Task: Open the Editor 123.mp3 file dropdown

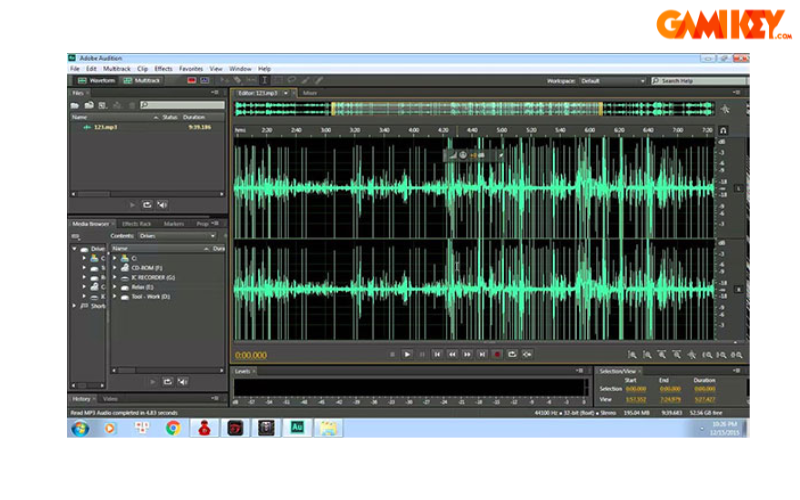Action: pyautogui.click(x=286, y=93)
